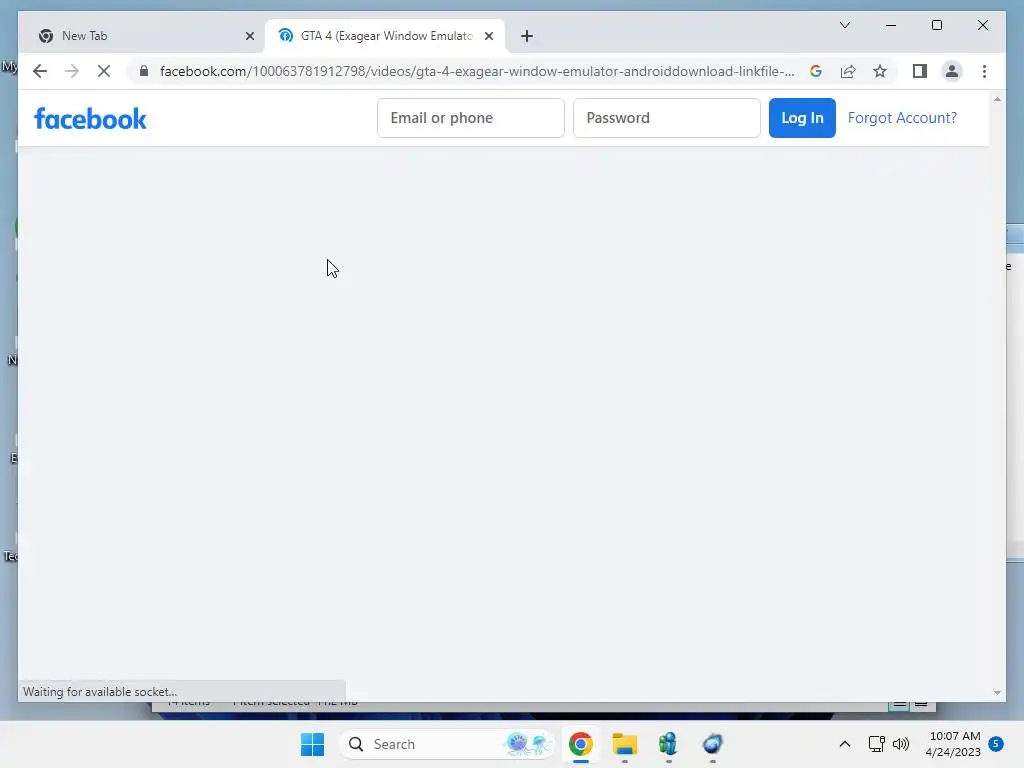This screenshot has width=1024, height=768.
Task: Close the New Tab tab
Action: 249,36
